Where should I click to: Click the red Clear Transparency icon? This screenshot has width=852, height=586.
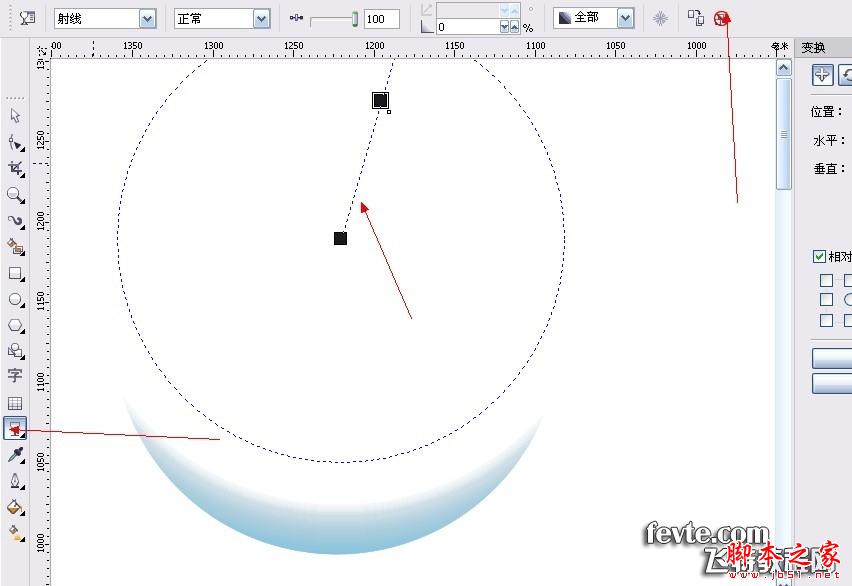(x=722, y=18)
